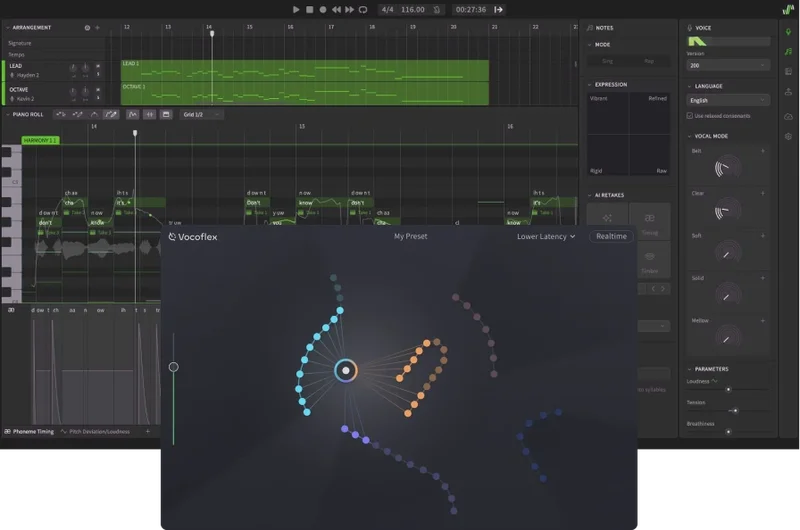Open the Grid 1/2 dropdown
Screen dimensions: 800x530
pyautogui.click(x=202, y=114)
